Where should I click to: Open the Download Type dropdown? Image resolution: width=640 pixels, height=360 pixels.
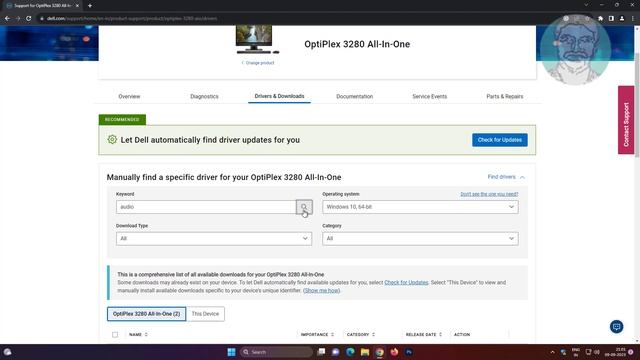pyautogui.click(x=213, y=238)
